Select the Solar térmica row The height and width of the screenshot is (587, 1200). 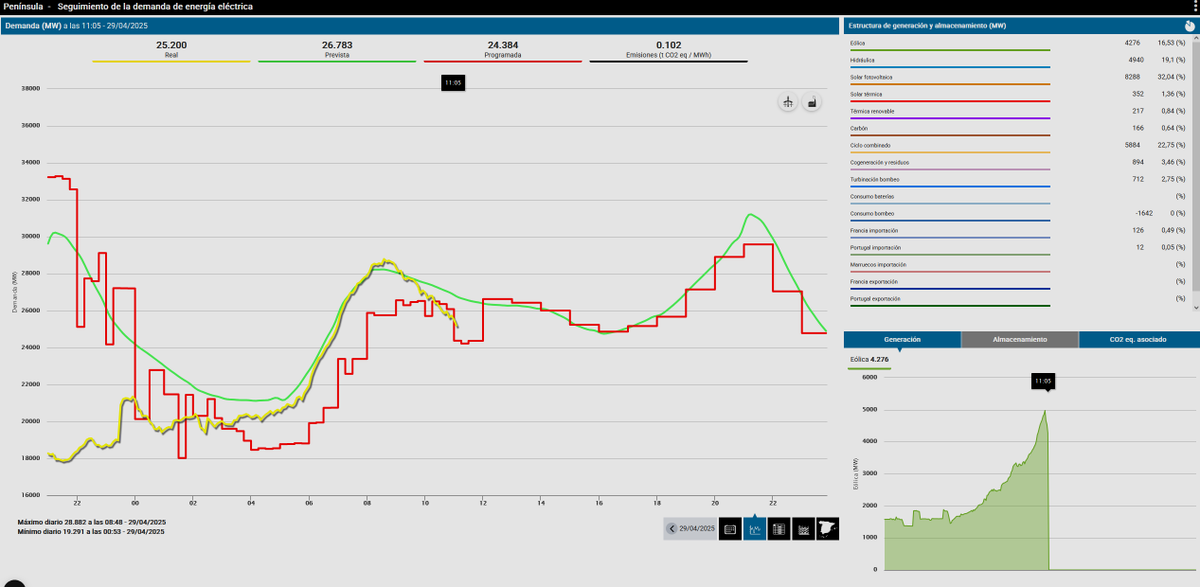point(1017,94)
